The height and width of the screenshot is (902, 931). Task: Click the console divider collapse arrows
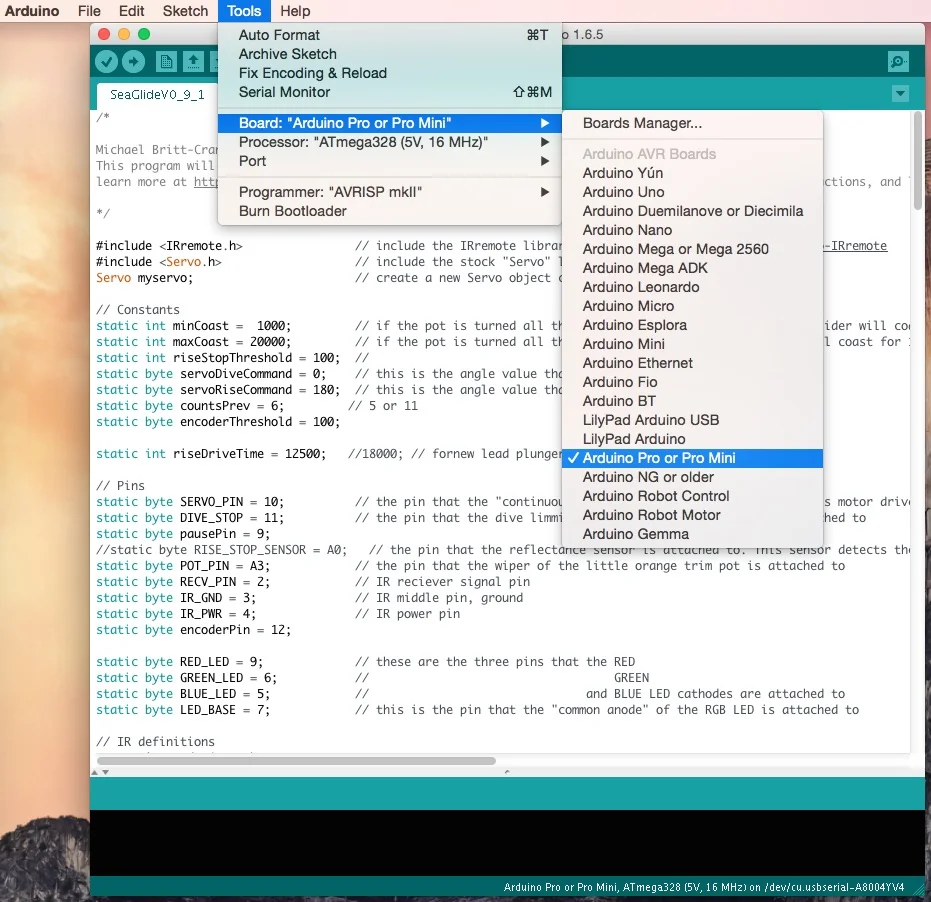[x=100, y=772]
